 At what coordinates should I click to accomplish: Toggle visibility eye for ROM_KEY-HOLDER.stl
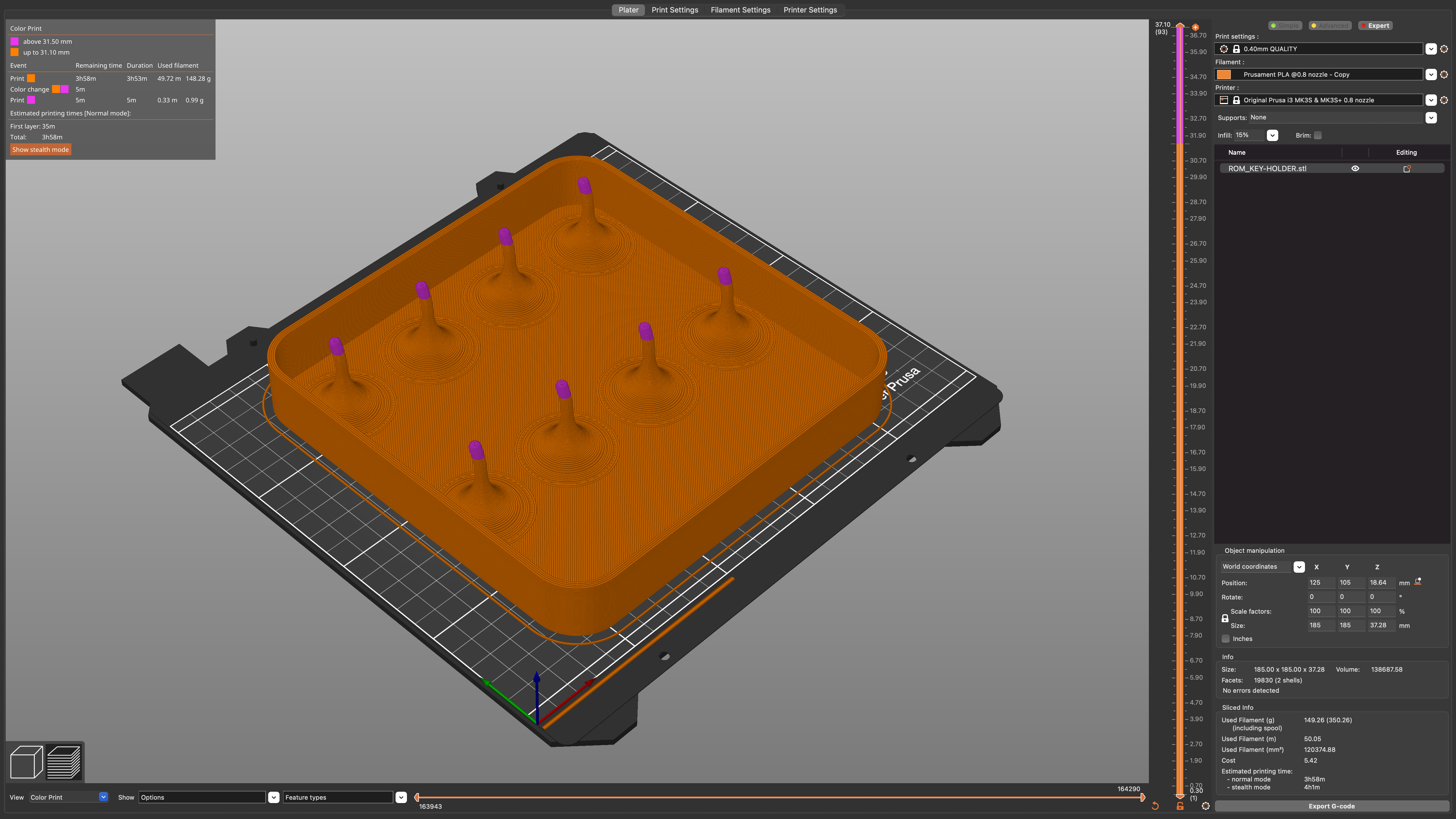pyautogui.click(x=1355, y=168)
